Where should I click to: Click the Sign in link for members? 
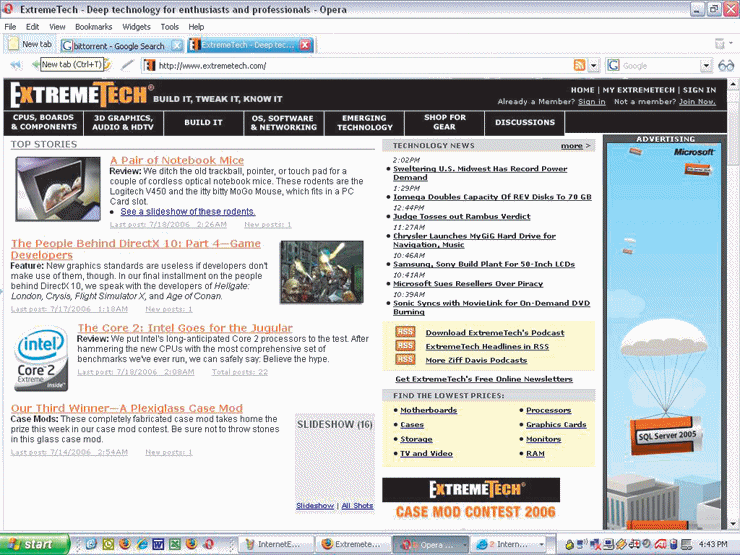coord(592,101)
